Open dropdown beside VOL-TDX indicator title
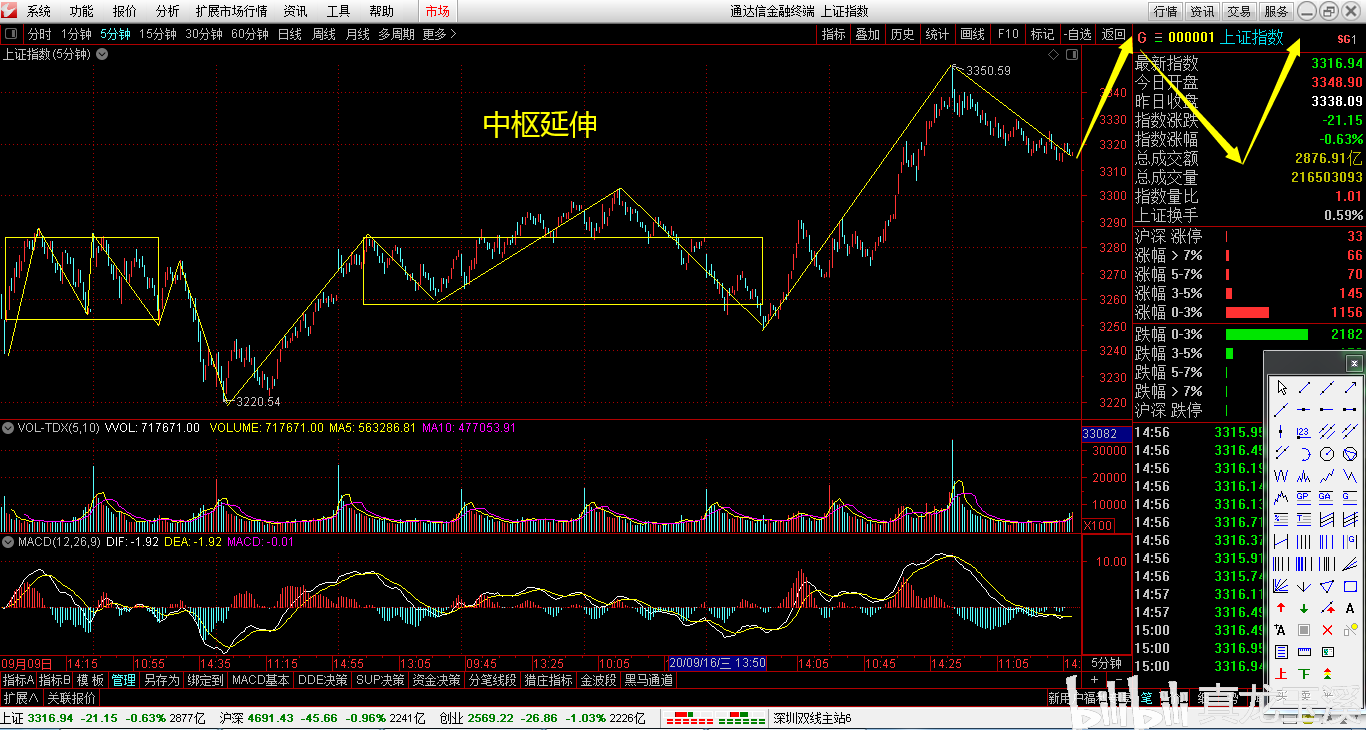Image resolution: width=1366 pixels, height=730 pixels. coord(9,428)
